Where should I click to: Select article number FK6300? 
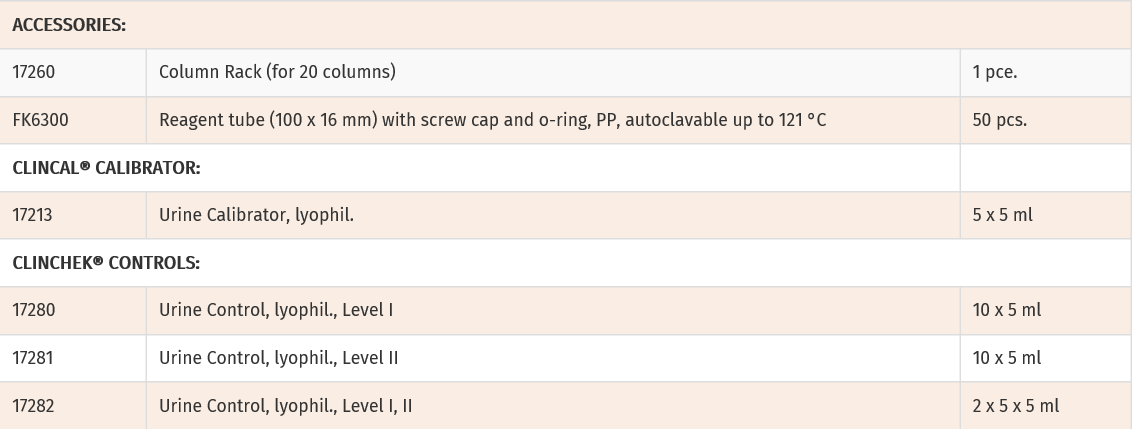point(40,120)
